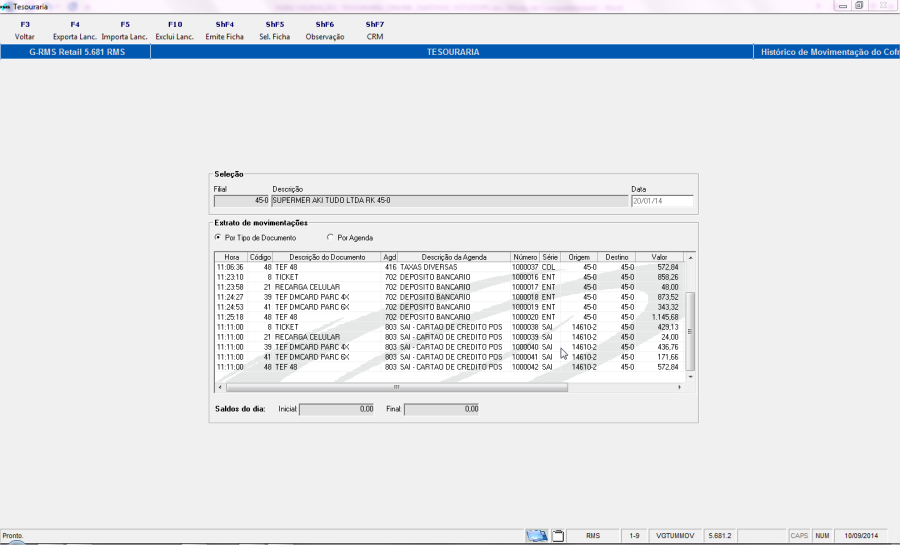Click F5 Importa Lanc. button

pyautogui.click(x=125, y=30)
